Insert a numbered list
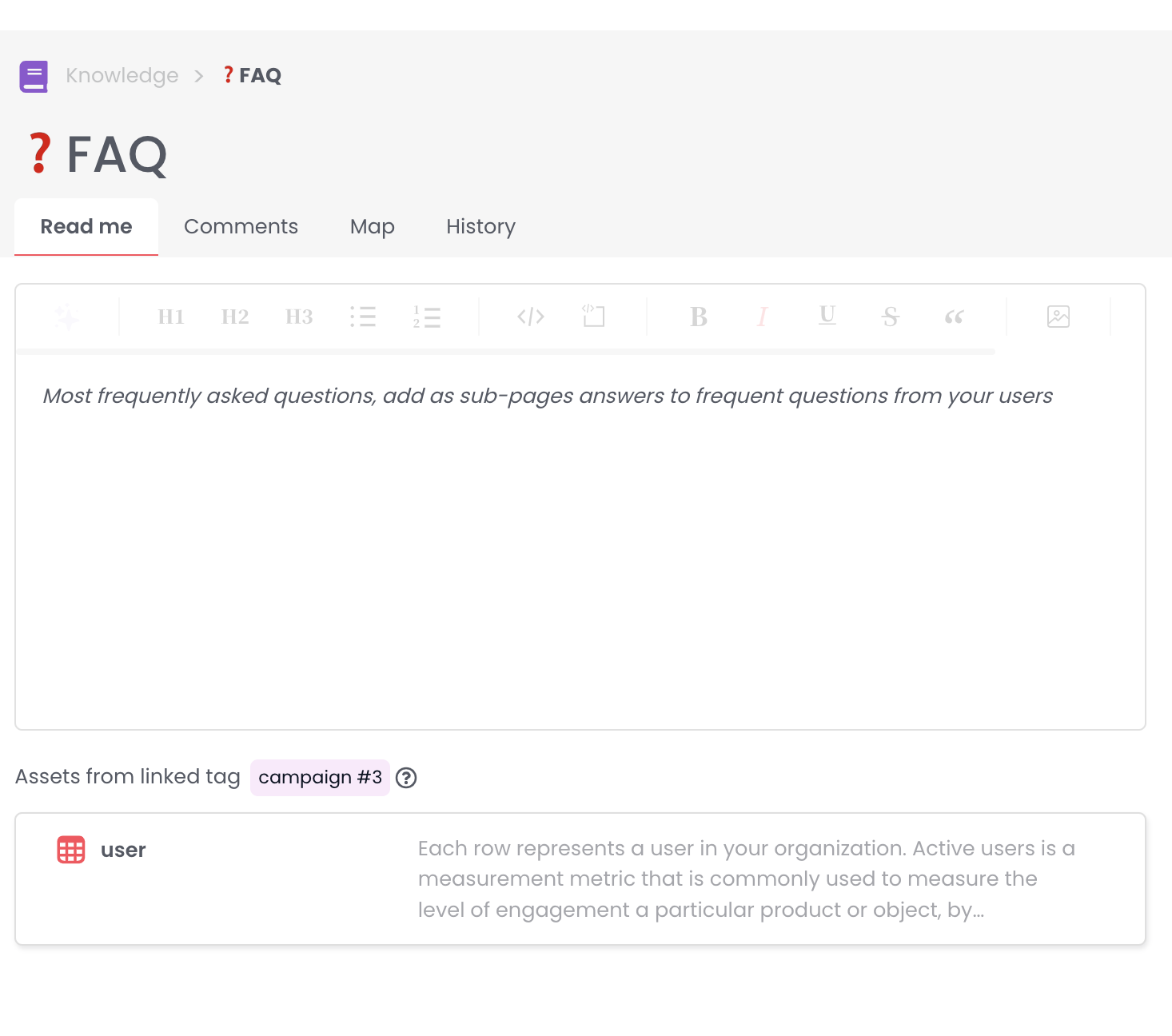The width and height of the screenshot is (1172, 1036). pyautogui.click(x=427, y=317)
